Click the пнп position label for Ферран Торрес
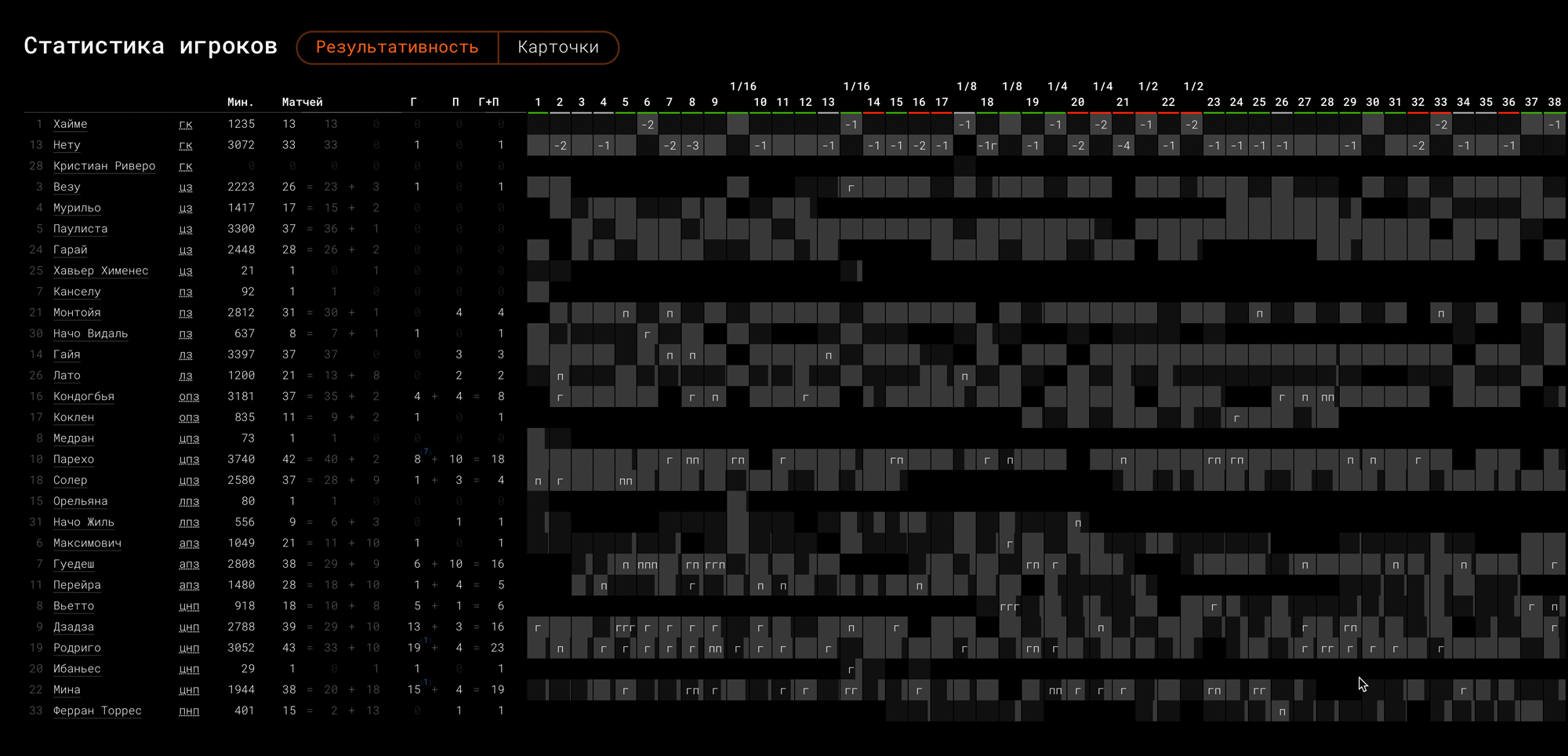This screenshot has width=1568, height=756. tap(189, 711)
